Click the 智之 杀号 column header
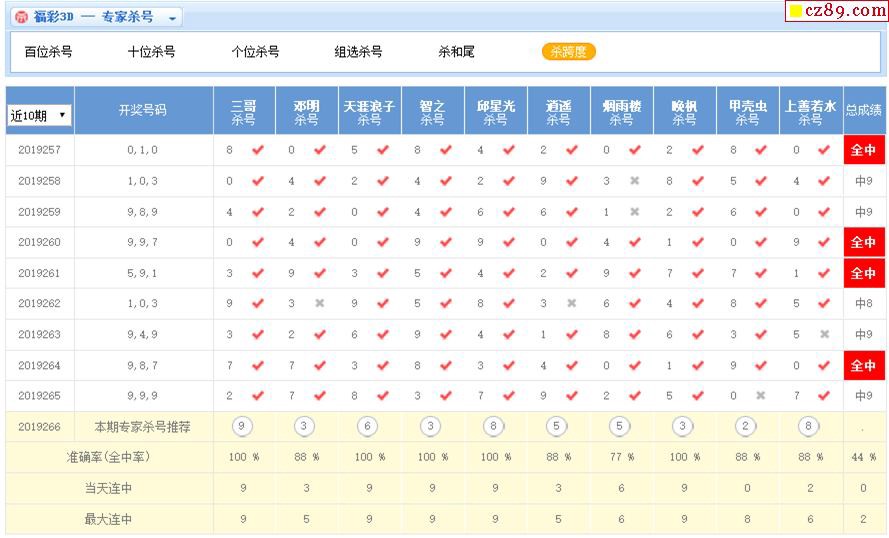889x538 pixels. pos(432,111)
